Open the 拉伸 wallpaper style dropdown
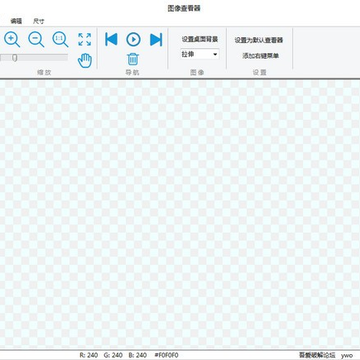The width and height of the screenshot is (360, 360). (x=200, y=54)
